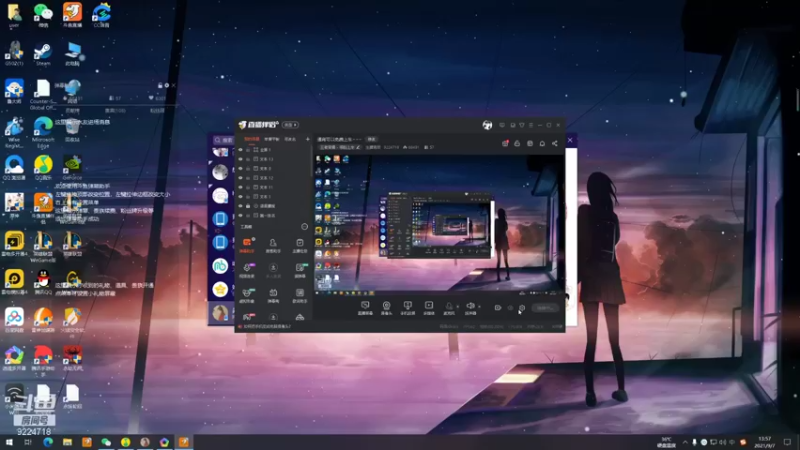Open the Tencent QQ penguin desktop shortcut
This screenshot has width=800, height=450.
click(43, 282)
